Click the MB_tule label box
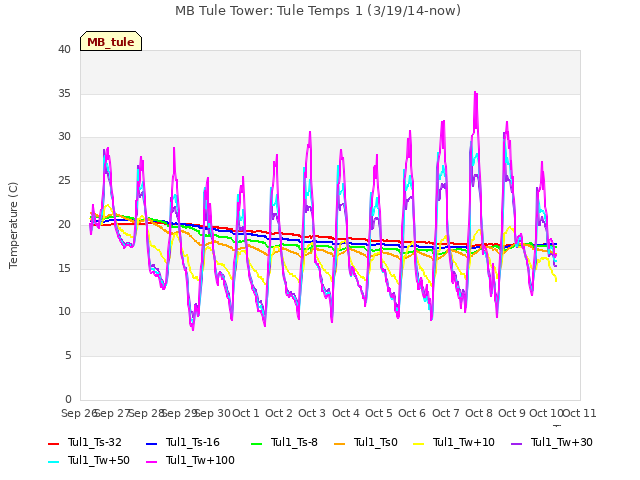The width and height of the screenshot is (640, 480). point(111,41)
